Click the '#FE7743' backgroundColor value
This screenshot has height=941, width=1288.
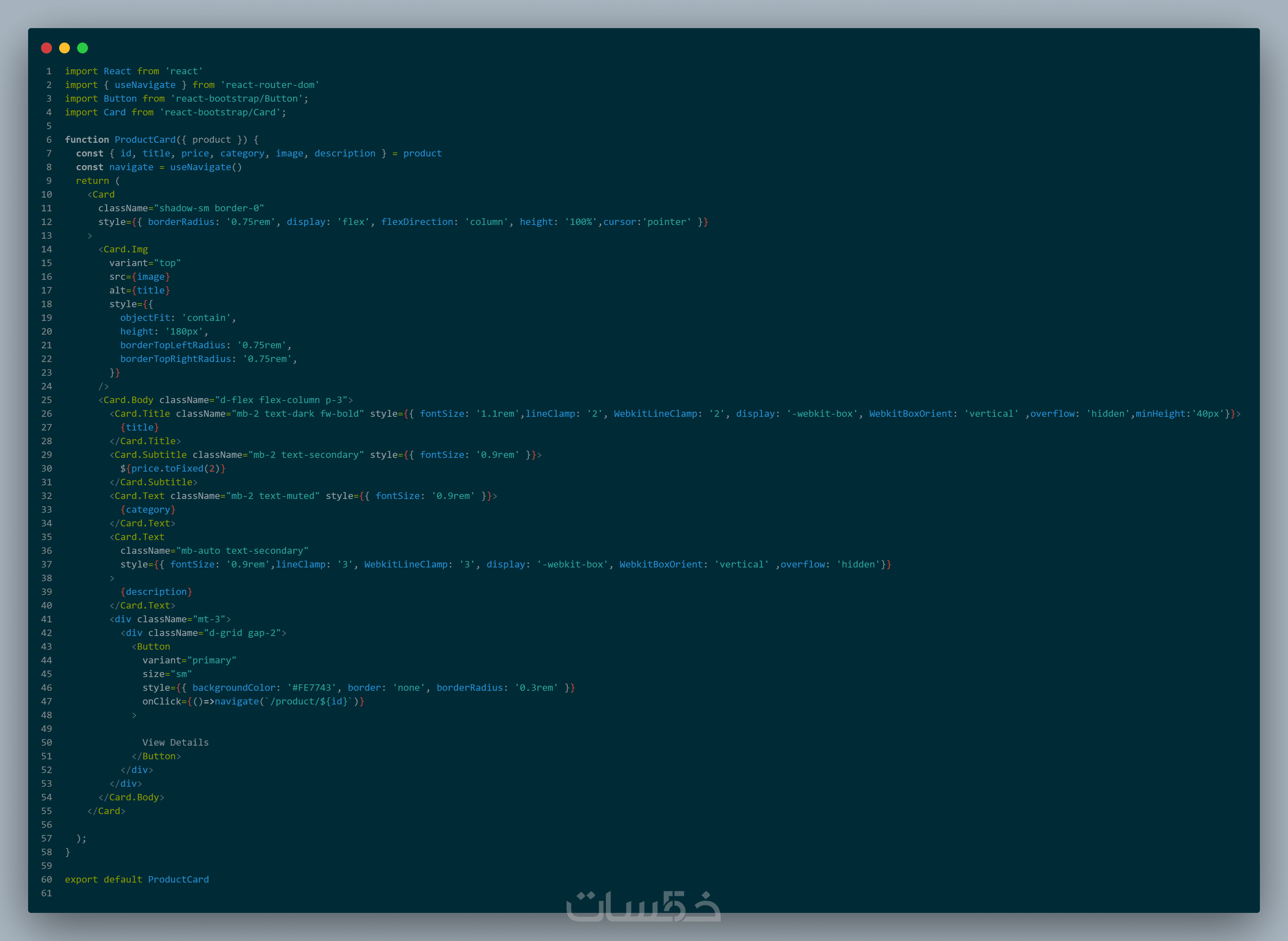coord(312,688)
